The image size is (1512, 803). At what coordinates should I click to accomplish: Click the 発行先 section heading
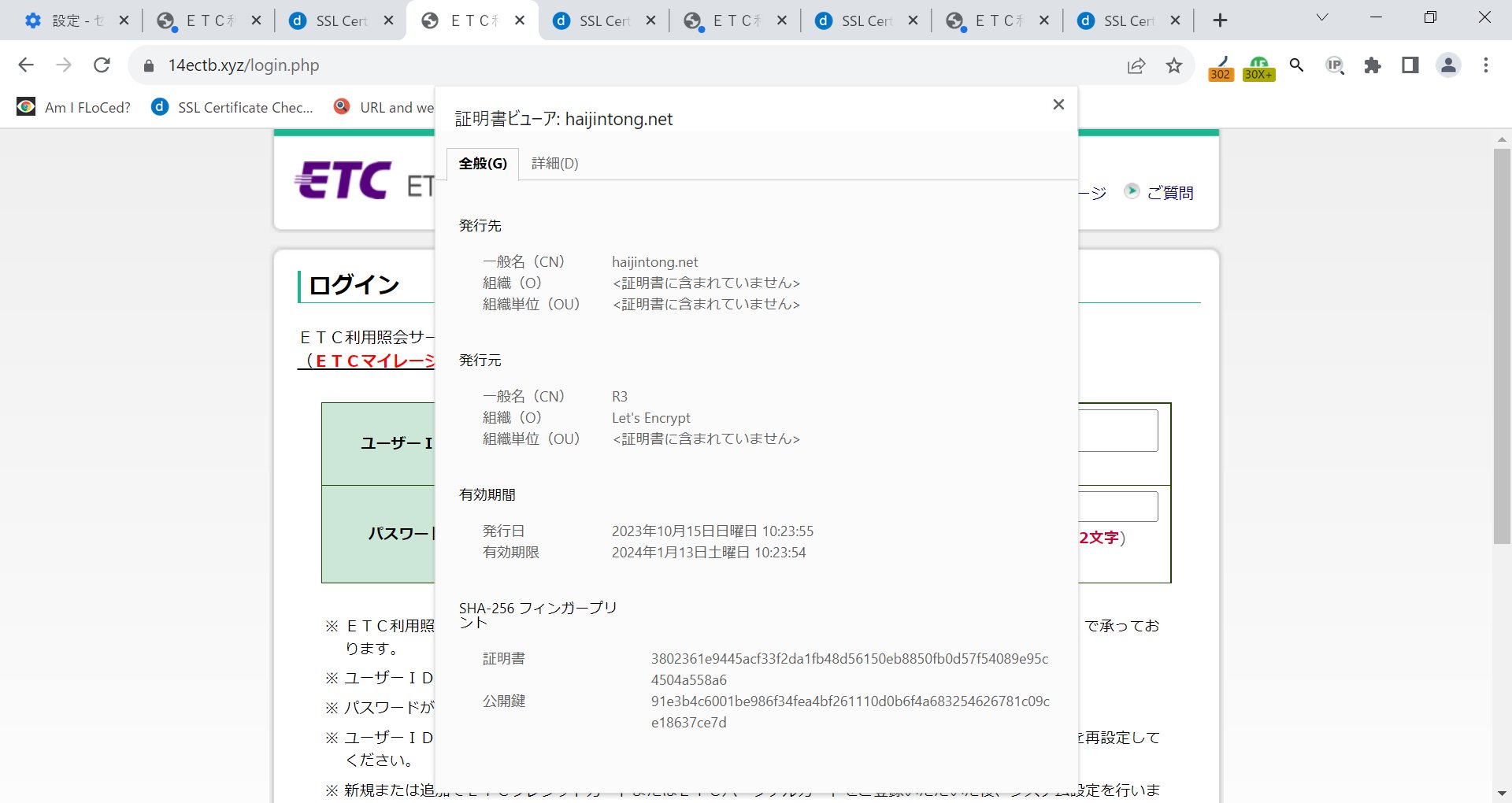pos(480,226)
